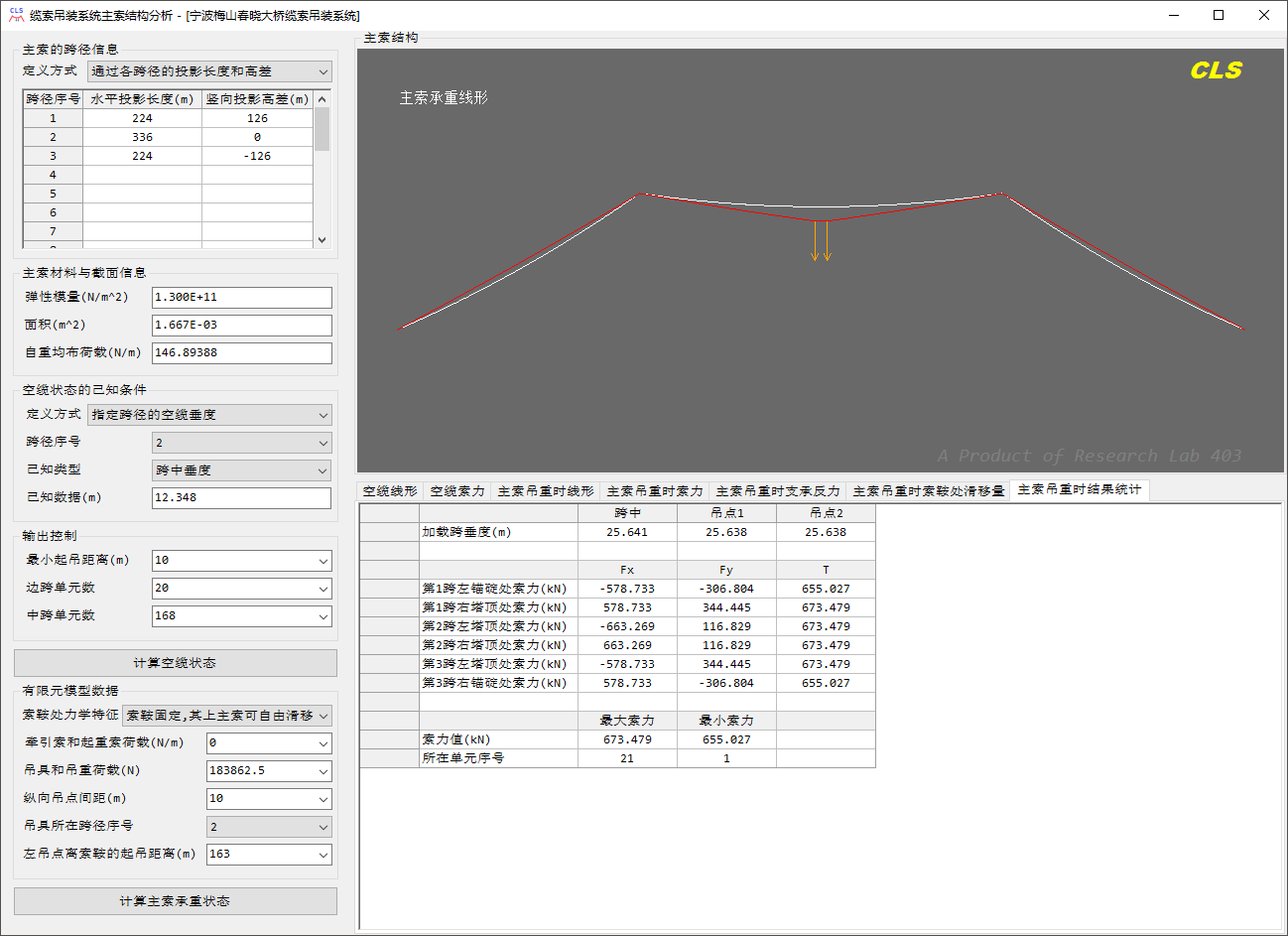
Task: Switch to the 空缆索力 tab
Action: click(x=457, y=491)
